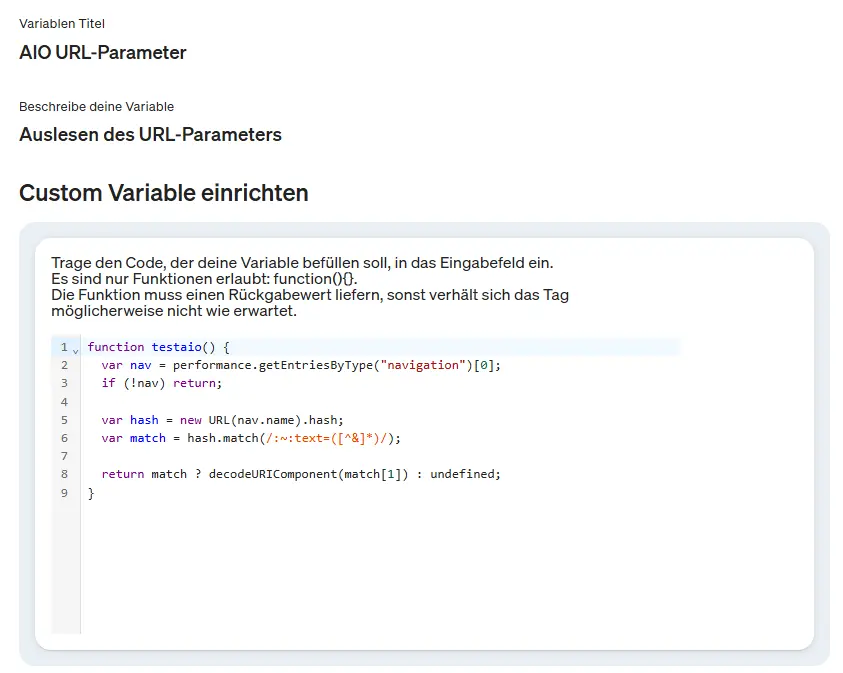Image resolution: width=843 pixels, height=673 pixels.
Task: Click the Variablen Titel label
Action: tap(62, 23)
